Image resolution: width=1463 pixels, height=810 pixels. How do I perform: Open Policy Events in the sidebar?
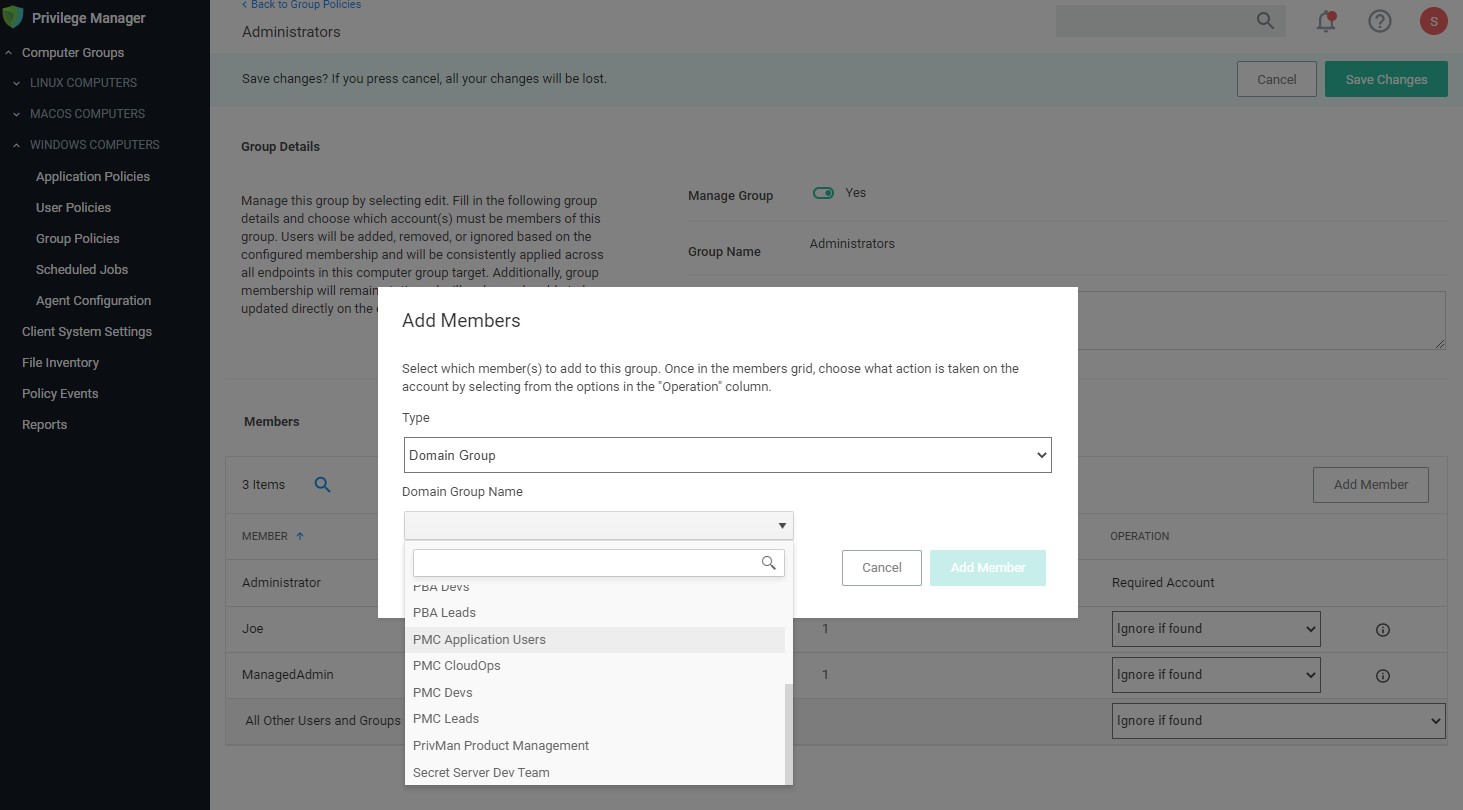60,393
